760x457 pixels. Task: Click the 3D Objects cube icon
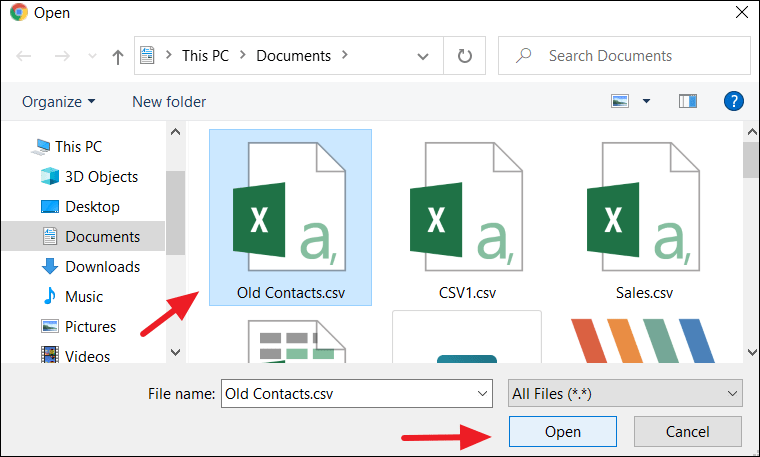(x=49, y=176)
